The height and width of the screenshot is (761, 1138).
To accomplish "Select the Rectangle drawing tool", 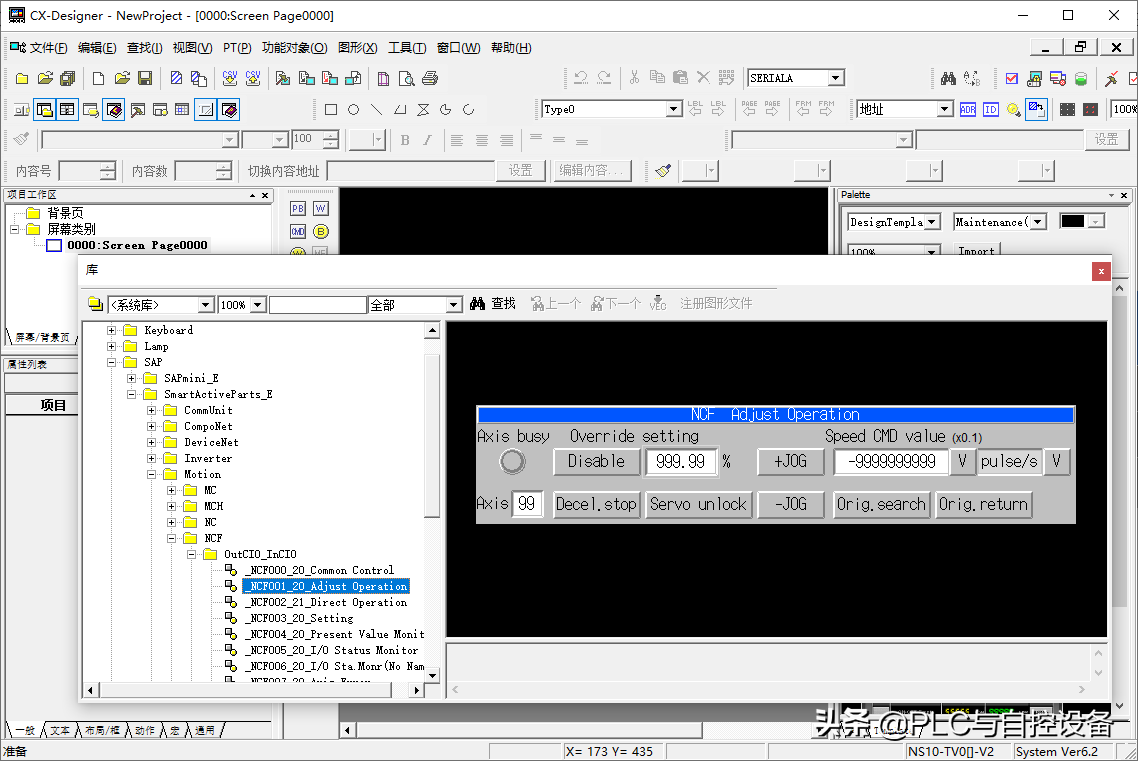I will tap(331, 110).
